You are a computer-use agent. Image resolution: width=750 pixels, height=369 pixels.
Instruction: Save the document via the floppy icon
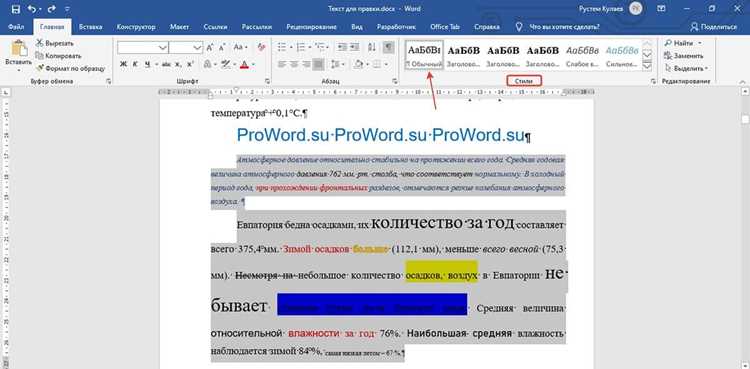click(15, 9)
